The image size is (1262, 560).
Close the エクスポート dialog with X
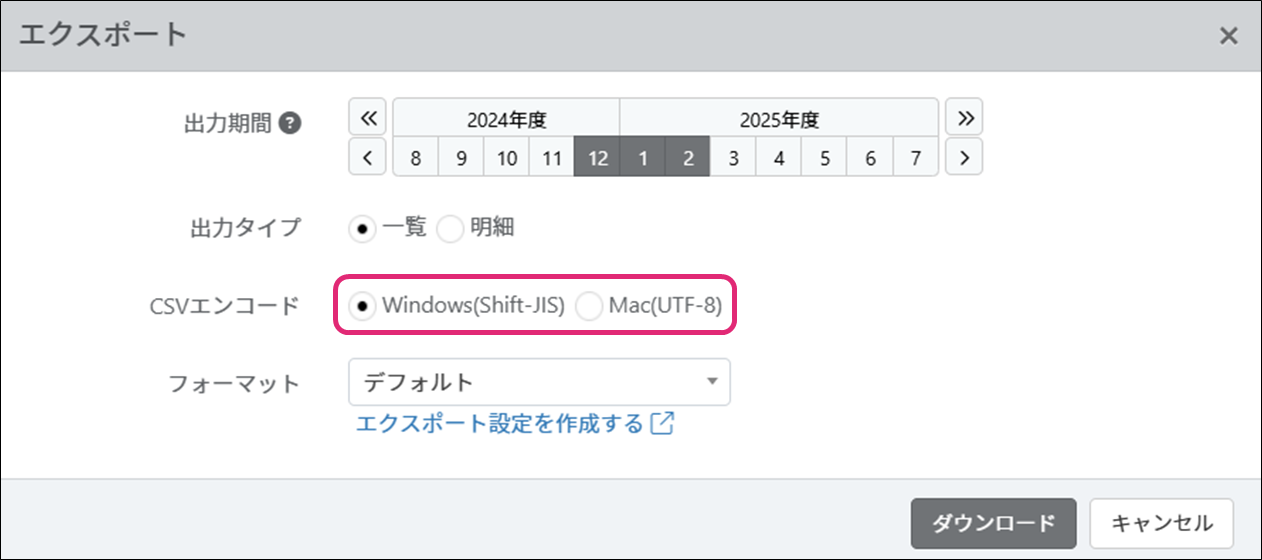point(1229,36)
